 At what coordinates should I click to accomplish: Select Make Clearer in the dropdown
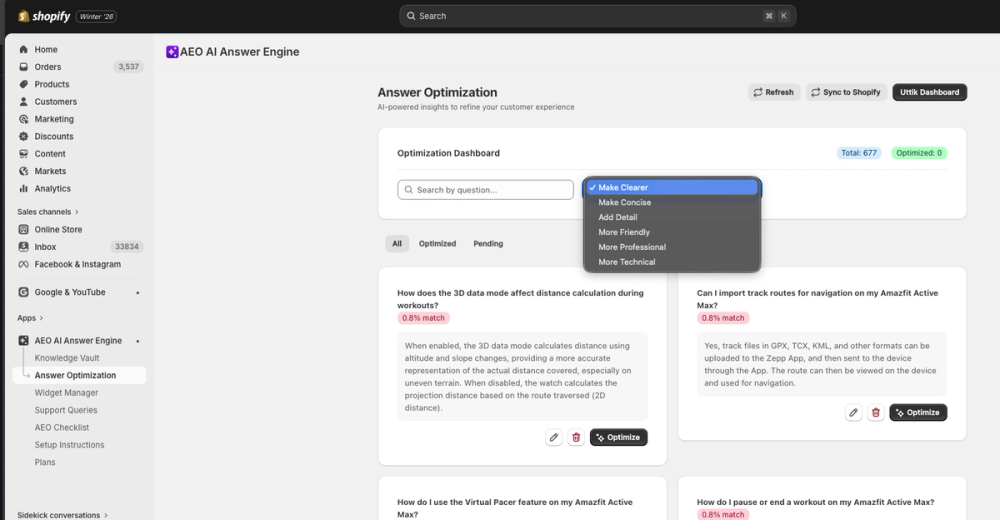point(672,188)
